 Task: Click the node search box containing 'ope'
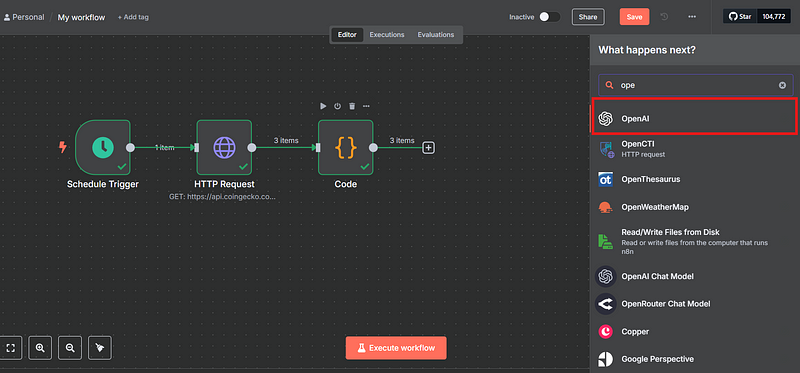(x=695, y=85)
